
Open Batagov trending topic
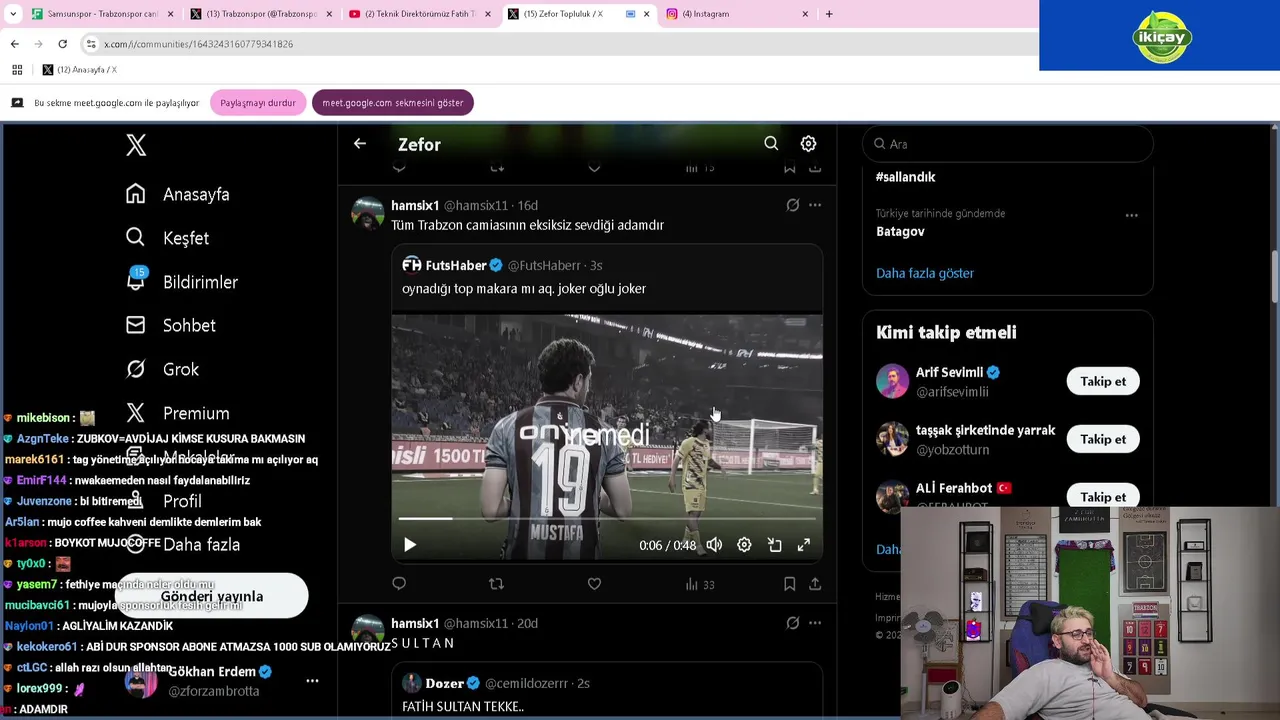tap(900, 231)
